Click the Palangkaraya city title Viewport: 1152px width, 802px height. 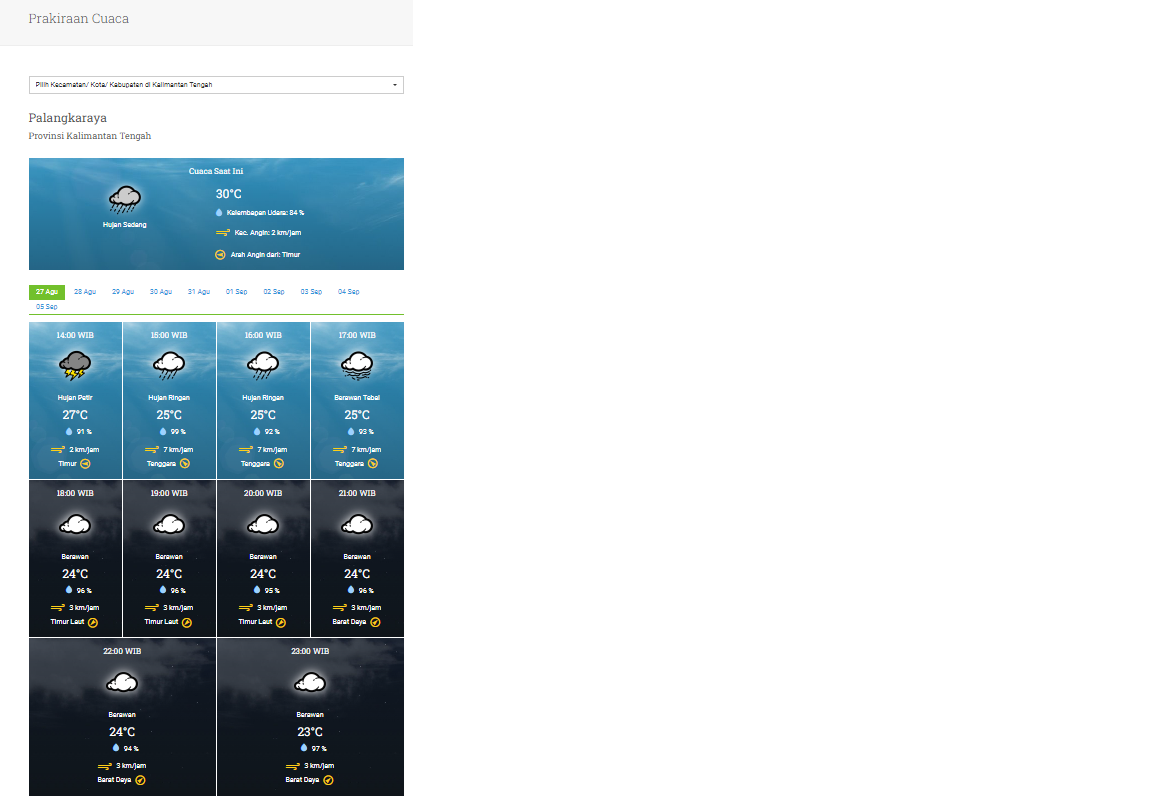pyautogui.click(x=68, y=118)
